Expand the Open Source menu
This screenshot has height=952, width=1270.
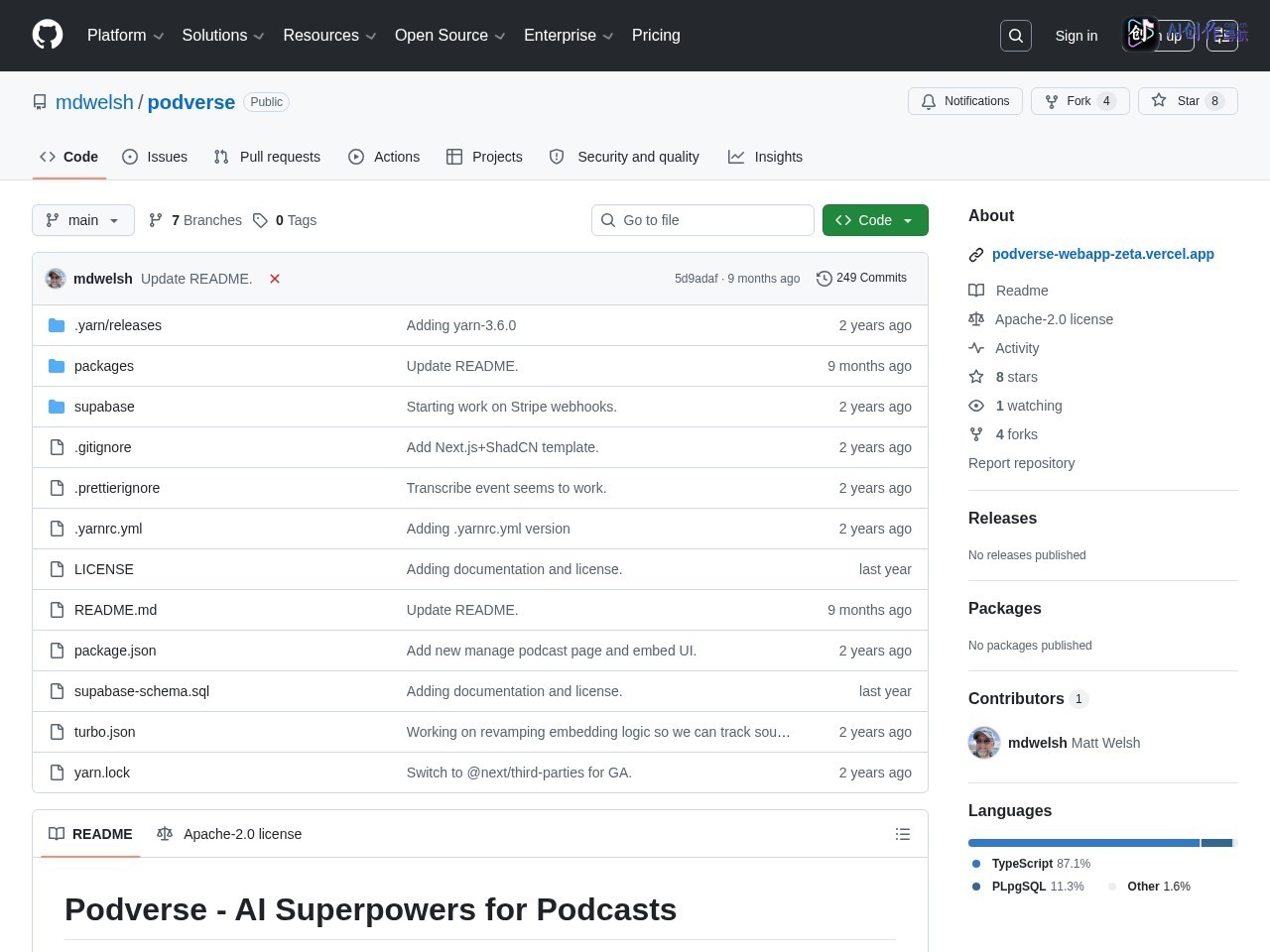(x=450, y=35)
